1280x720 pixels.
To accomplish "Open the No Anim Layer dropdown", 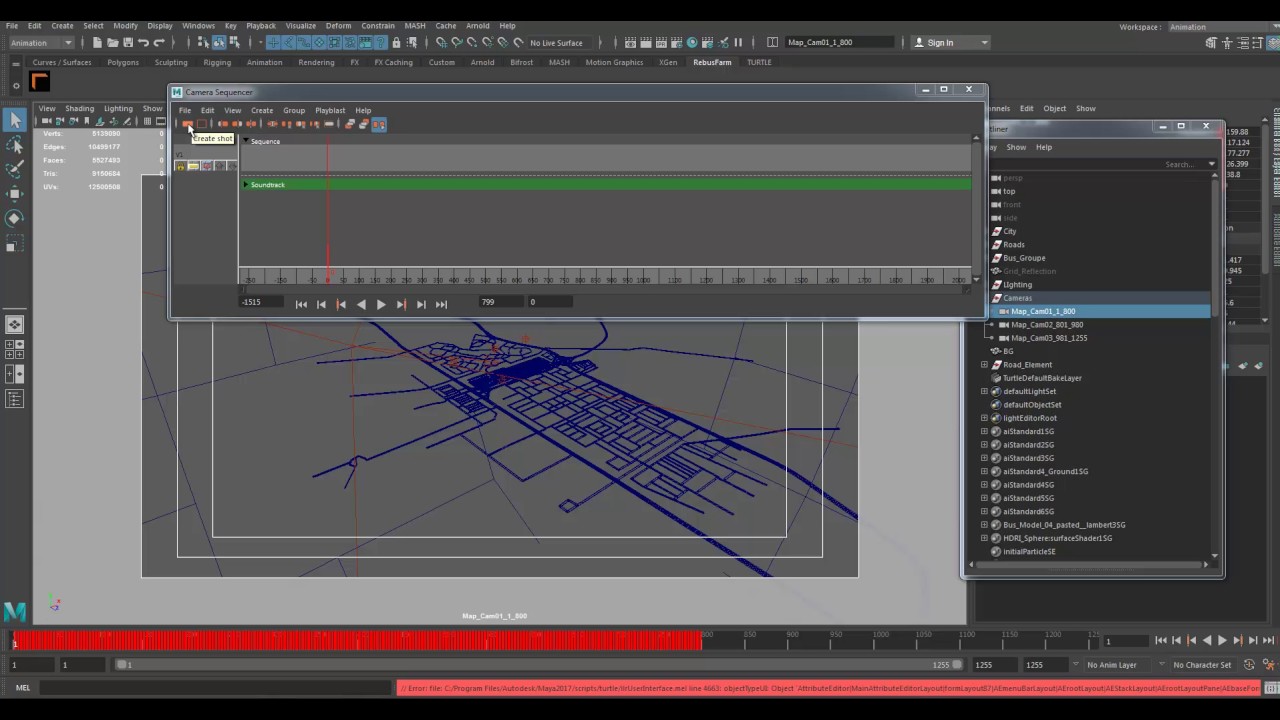I will (x=1117, y=665).
